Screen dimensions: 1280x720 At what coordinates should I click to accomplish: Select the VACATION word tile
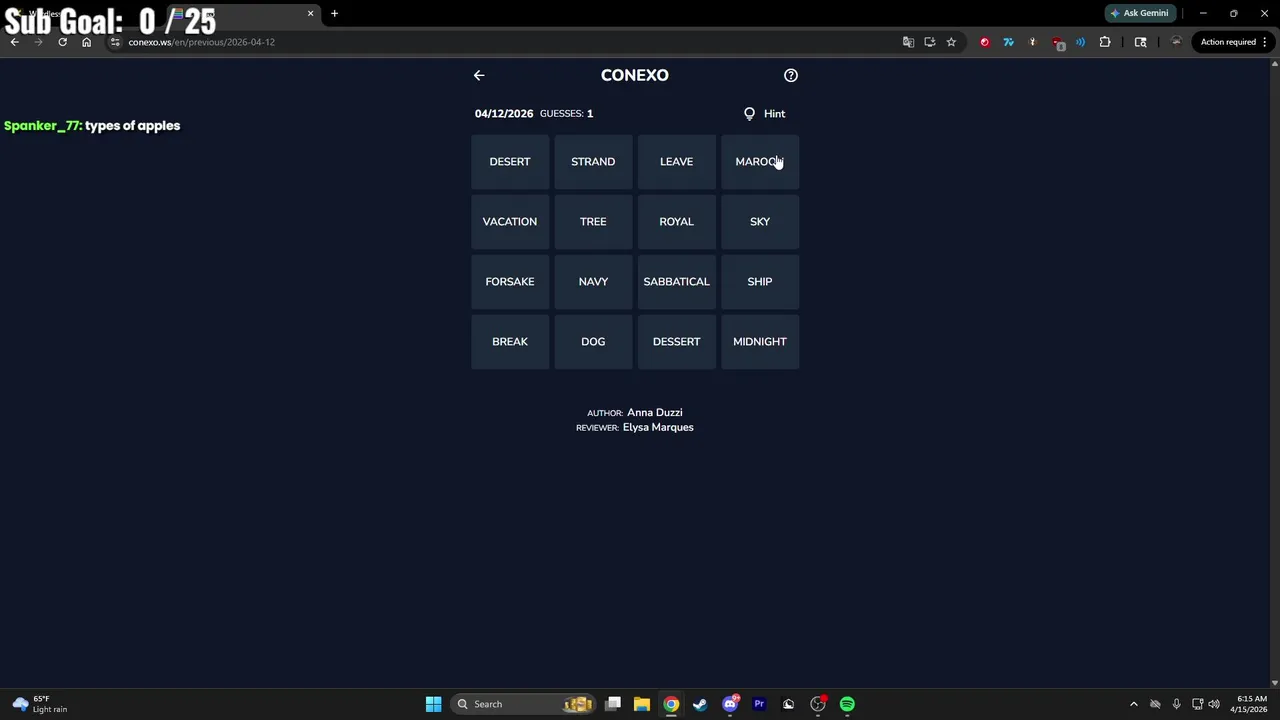510,222
